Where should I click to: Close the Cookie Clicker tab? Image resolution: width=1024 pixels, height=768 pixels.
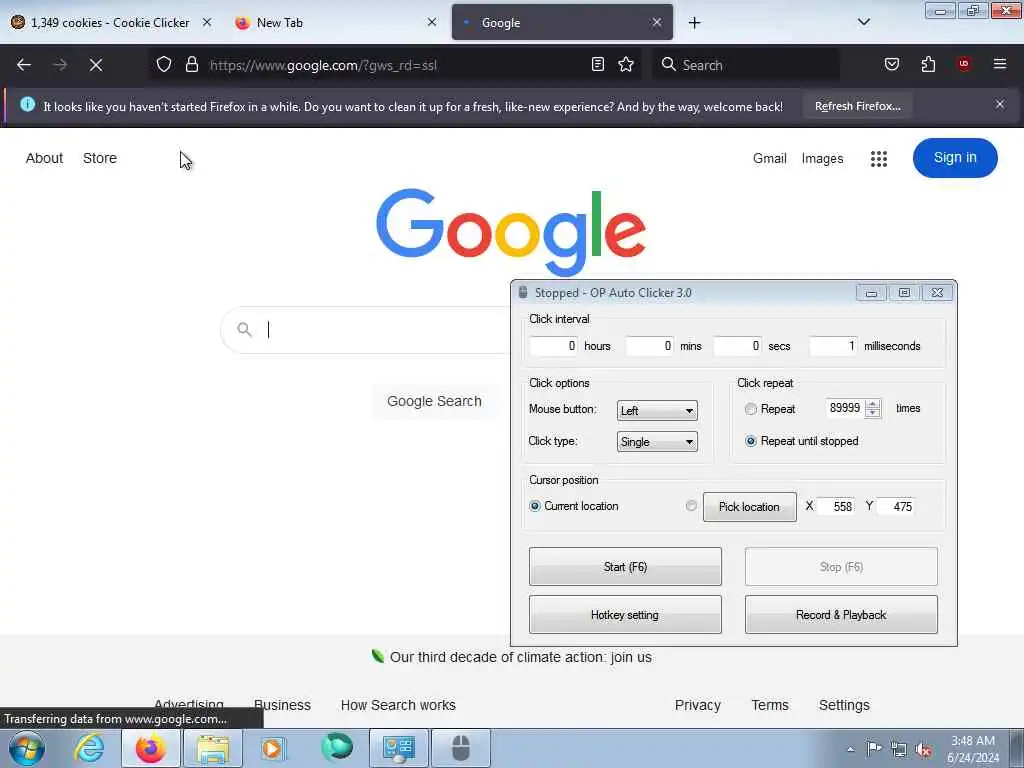pyautogui.click(x=207, y=22)
